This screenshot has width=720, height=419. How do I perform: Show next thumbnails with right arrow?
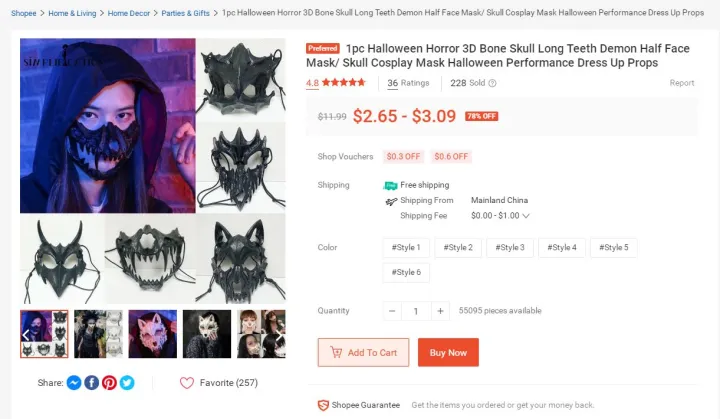[279, 335]
